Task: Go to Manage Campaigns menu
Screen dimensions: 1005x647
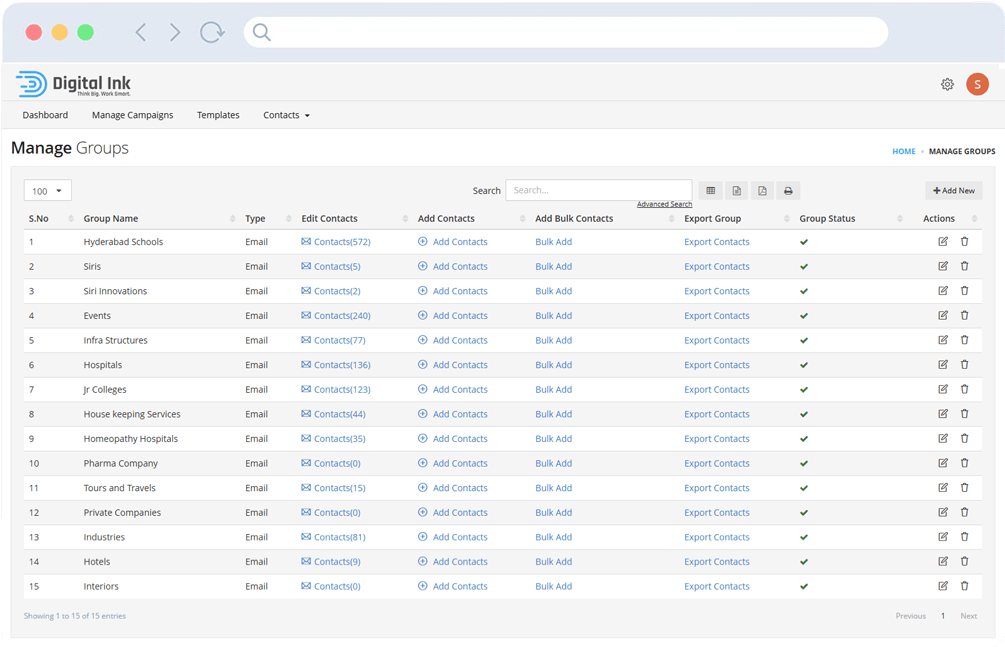Action: click(132, 115)
